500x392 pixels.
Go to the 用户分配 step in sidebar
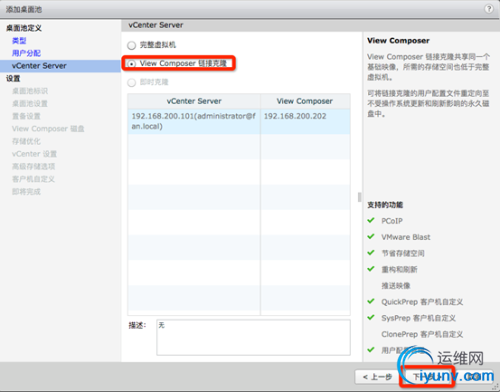click(x=26, y=53)
